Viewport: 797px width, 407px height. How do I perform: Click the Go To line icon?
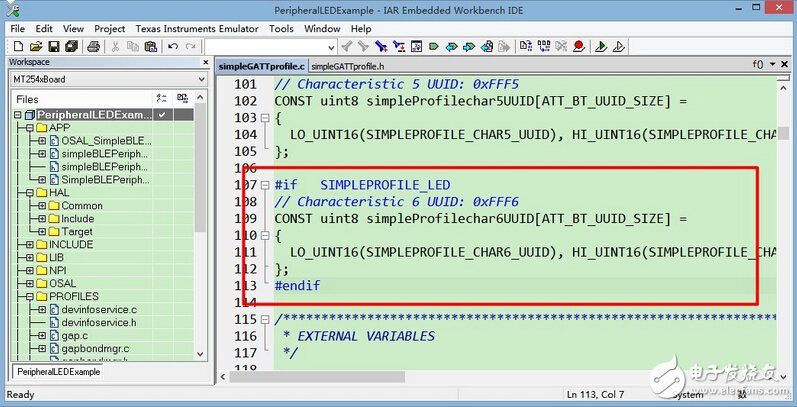pos(416,47)
